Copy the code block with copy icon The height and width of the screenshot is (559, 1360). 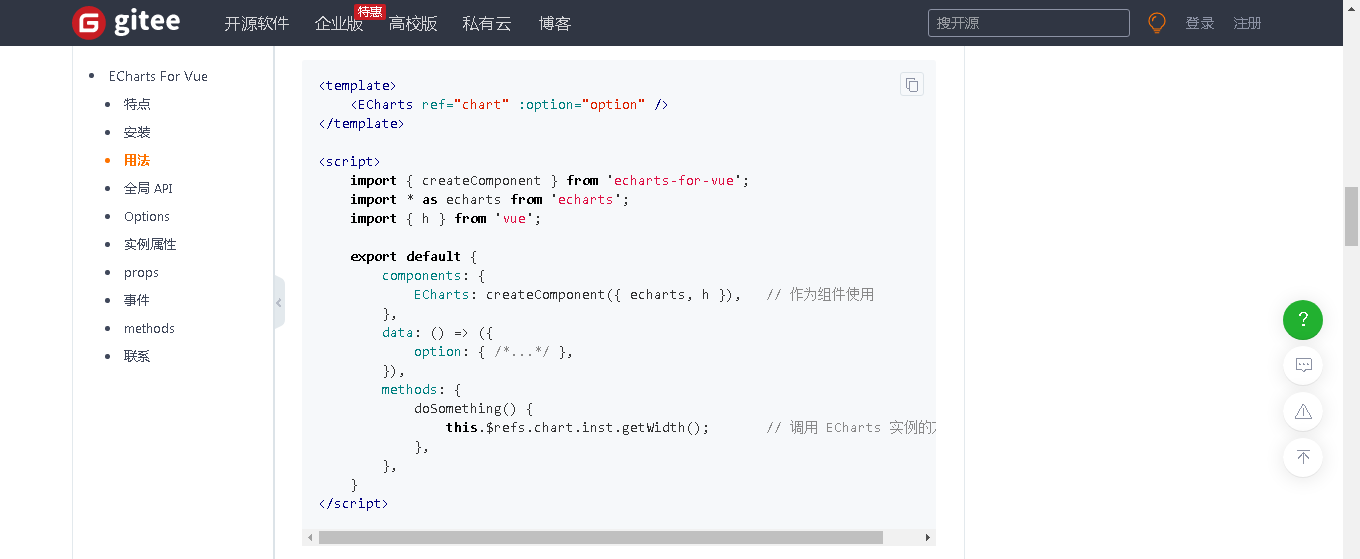tap(911, 85)
